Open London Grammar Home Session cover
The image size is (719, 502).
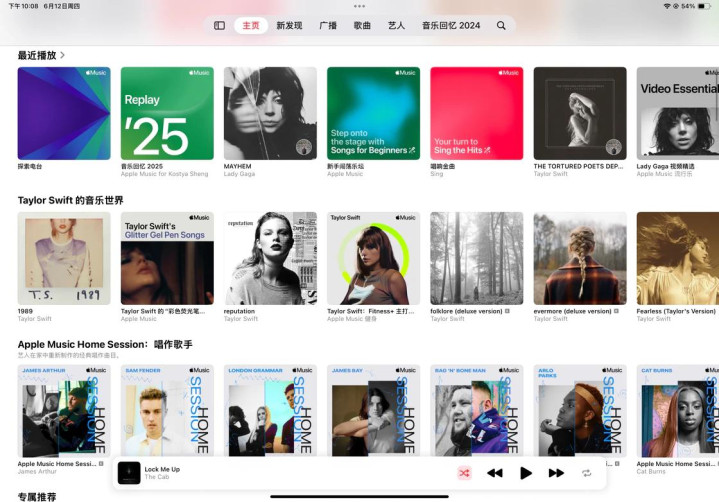(x=270, y=411)
